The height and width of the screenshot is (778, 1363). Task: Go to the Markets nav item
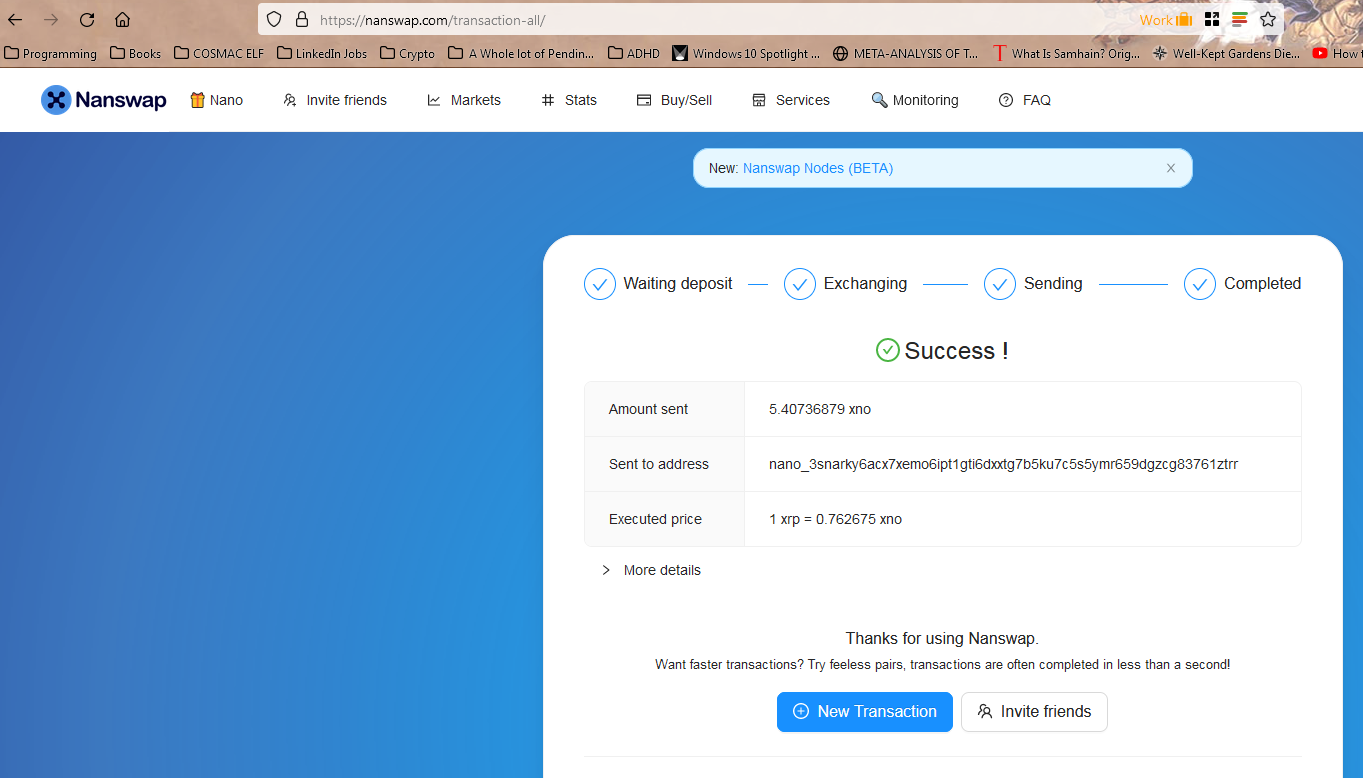464,100
